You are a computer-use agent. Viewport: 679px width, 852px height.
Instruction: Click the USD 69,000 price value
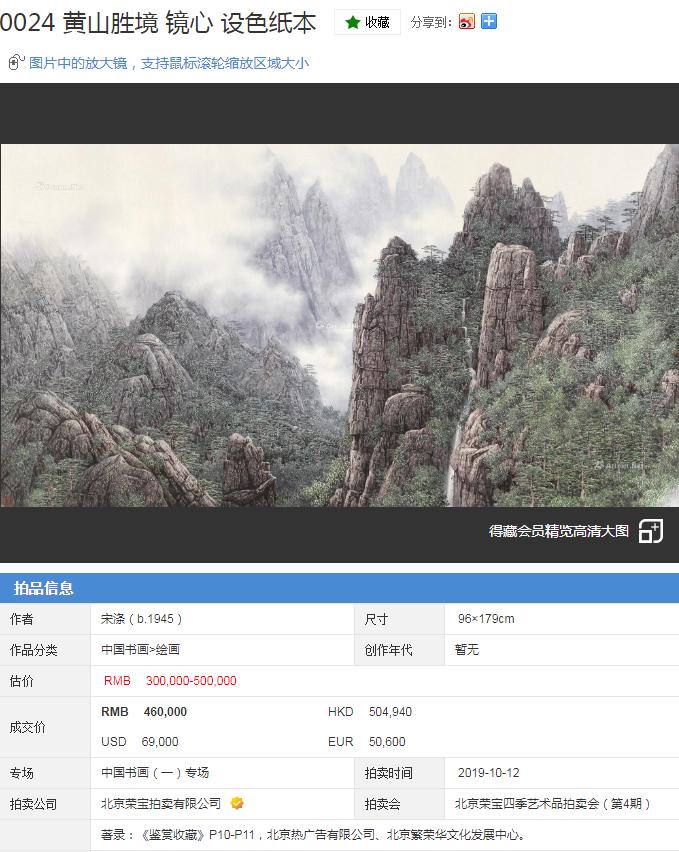coord(140,742)
